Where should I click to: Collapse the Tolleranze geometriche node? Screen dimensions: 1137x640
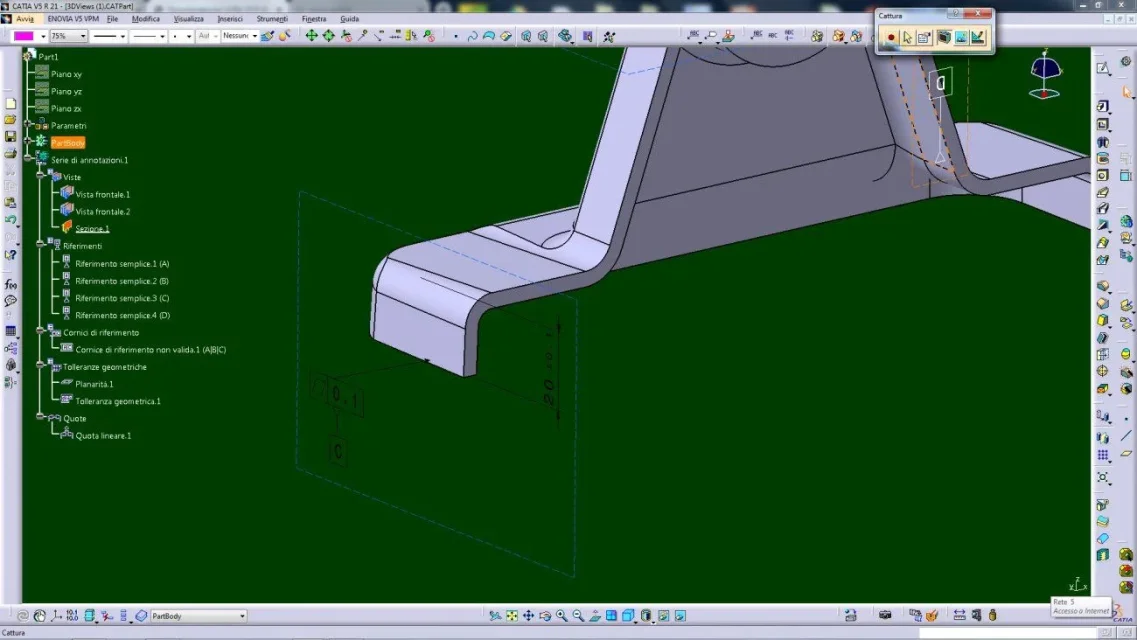[40, 366]
